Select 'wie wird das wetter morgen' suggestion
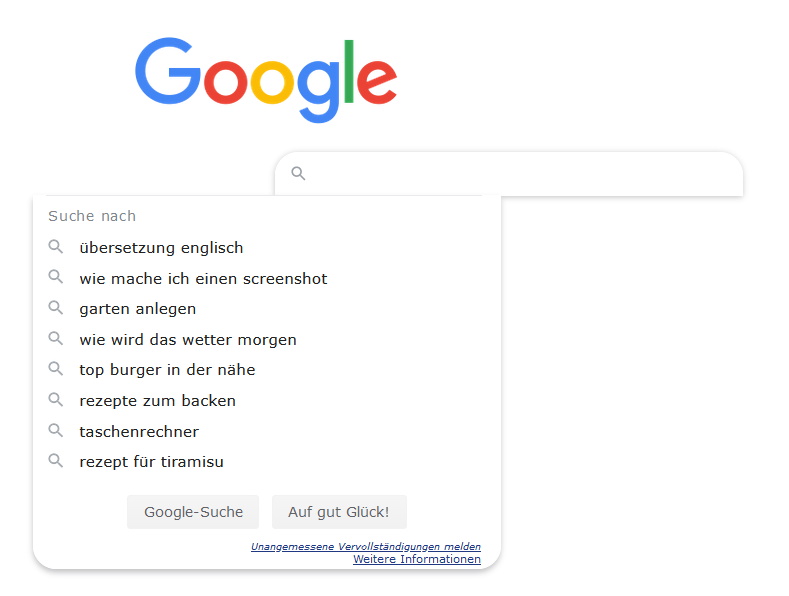The height and width of the screenshot is (596, 789). coord(188,340)
